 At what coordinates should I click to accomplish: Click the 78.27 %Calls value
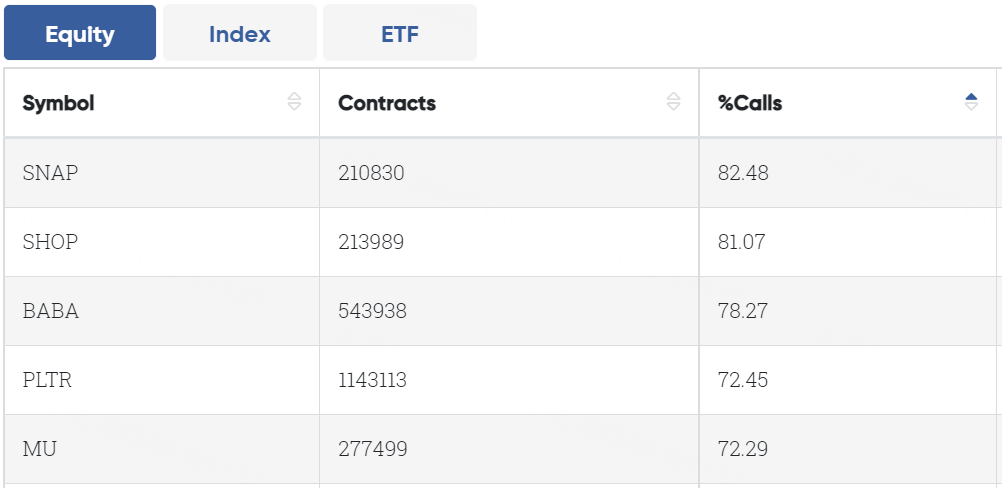pos(743,311)
